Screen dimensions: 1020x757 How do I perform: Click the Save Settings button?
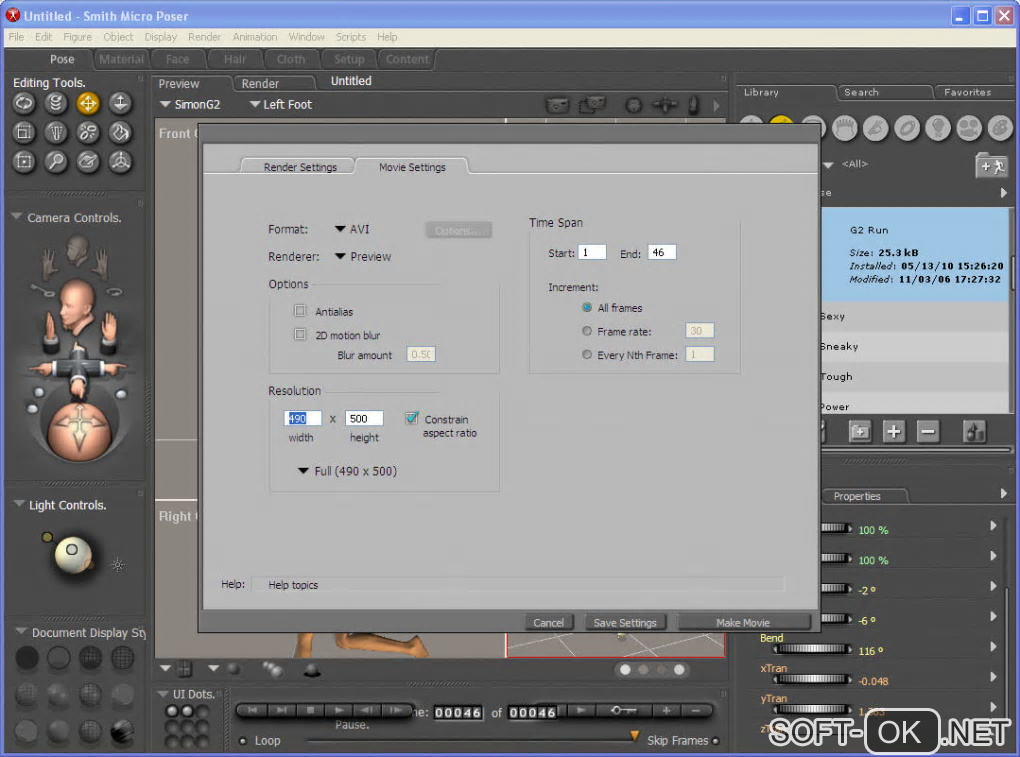(x=625, y=622)
